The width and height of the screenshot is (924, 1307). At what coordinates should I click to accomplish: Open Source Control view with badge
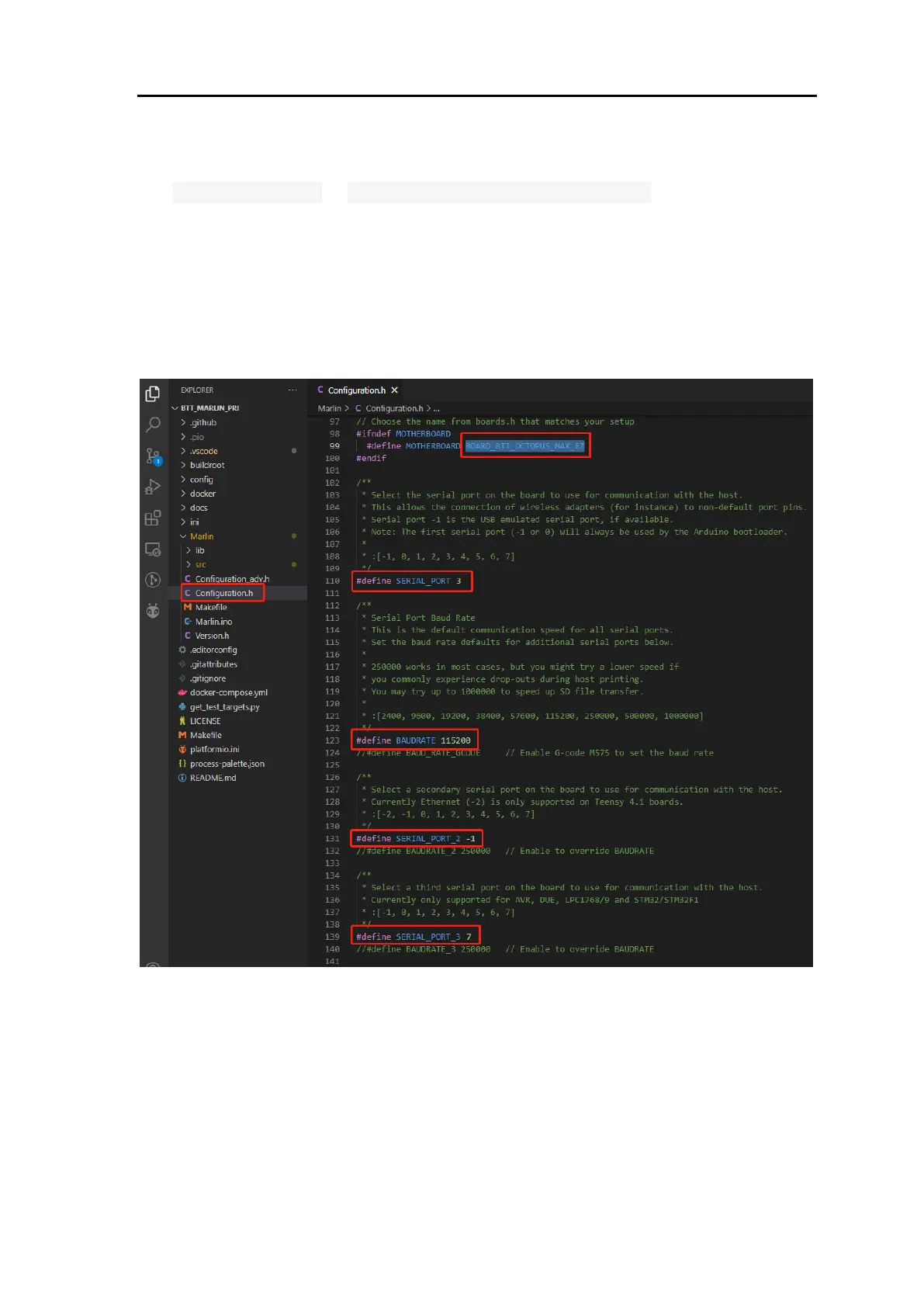pos(154,456)
